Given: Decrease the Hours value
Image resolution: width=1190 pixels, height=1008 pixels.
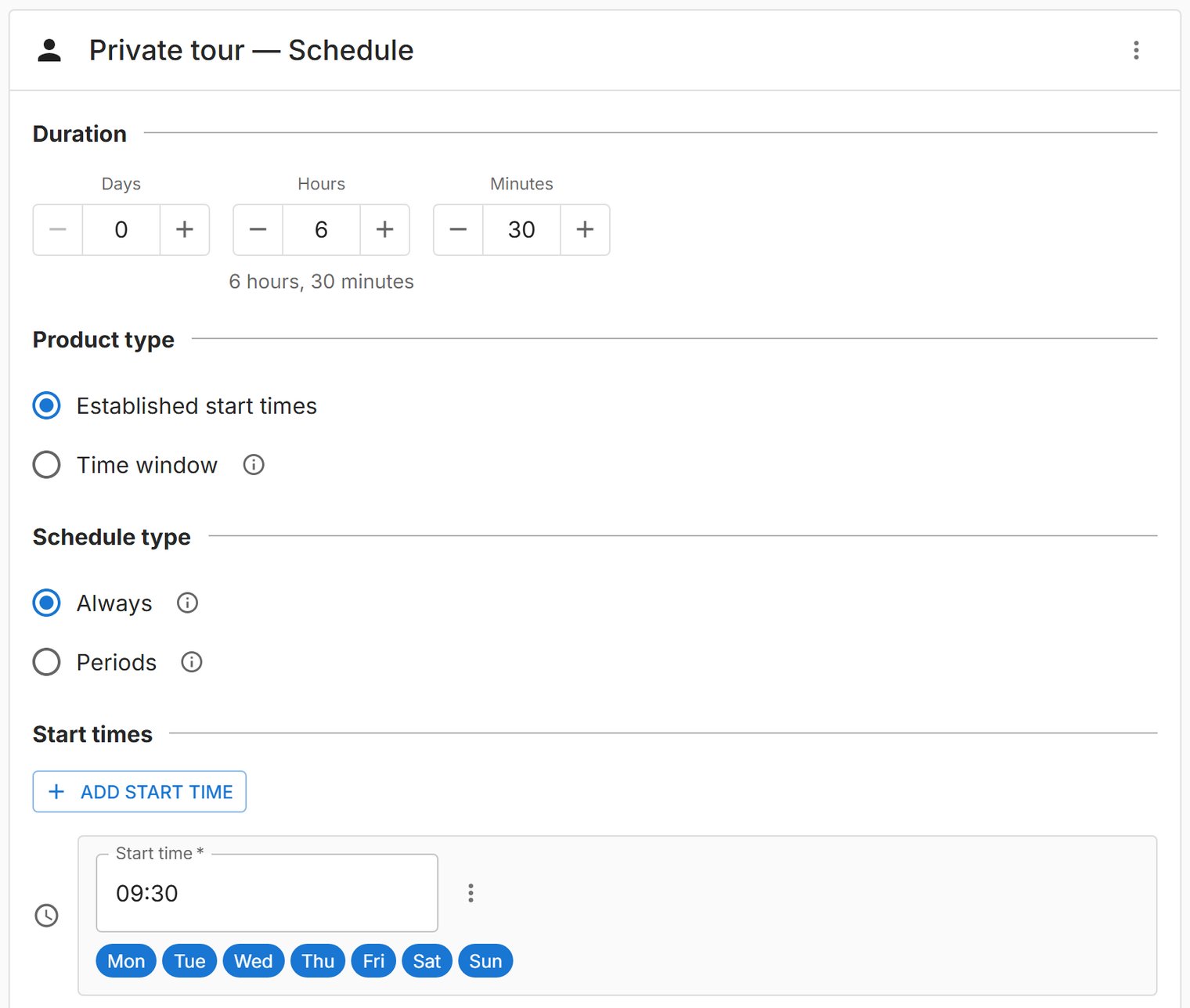Looking at the screenshot, I should pos(258,230).
